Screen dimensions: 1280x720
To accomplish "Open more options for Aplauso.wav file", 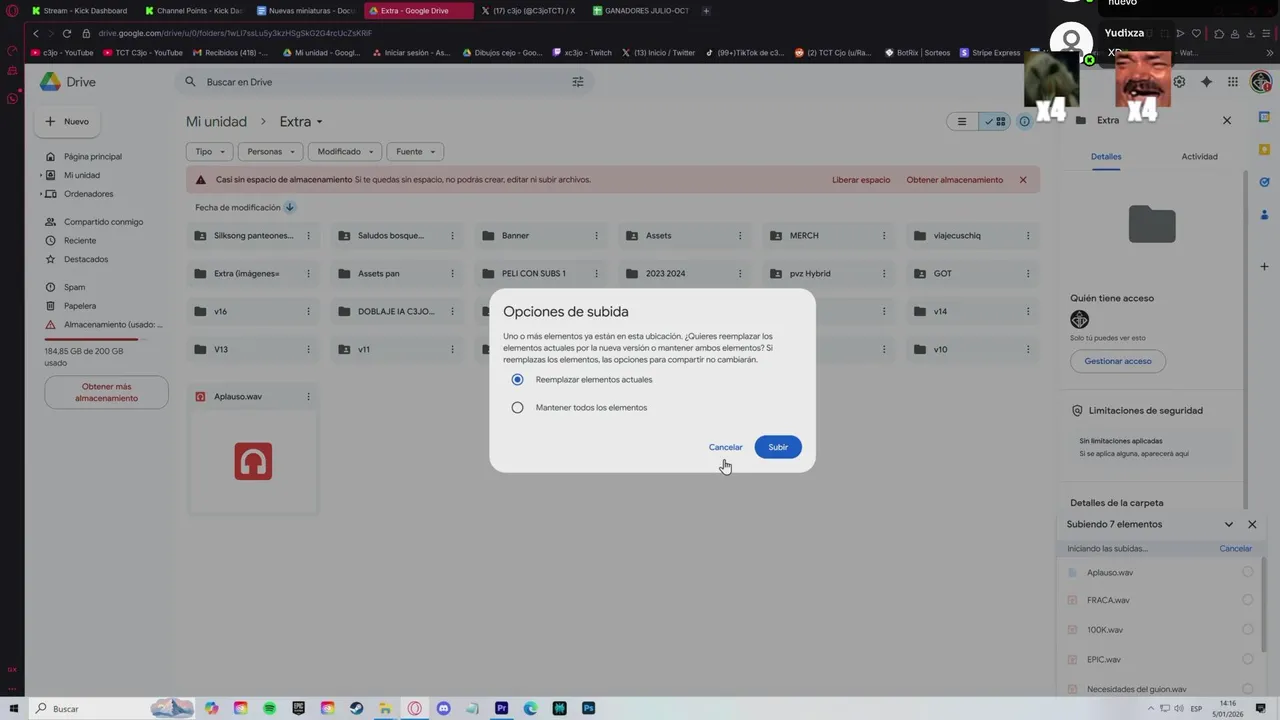I will [x=308, y=397].
